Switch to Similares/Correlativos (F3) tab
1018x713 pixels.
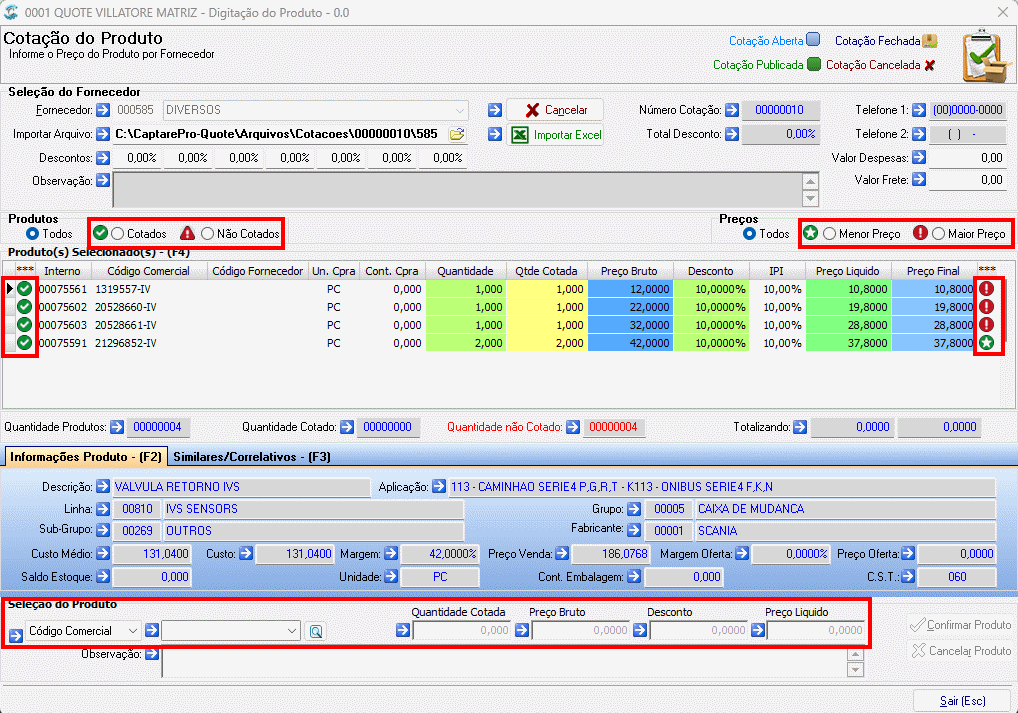[x=252, y=457]
